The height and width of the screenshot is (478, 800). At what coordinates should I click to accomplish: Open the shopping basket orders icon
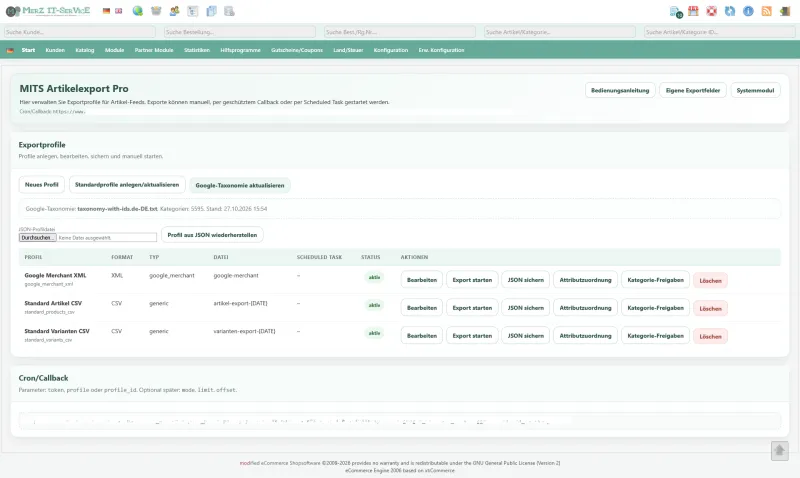tap(156, 11)
